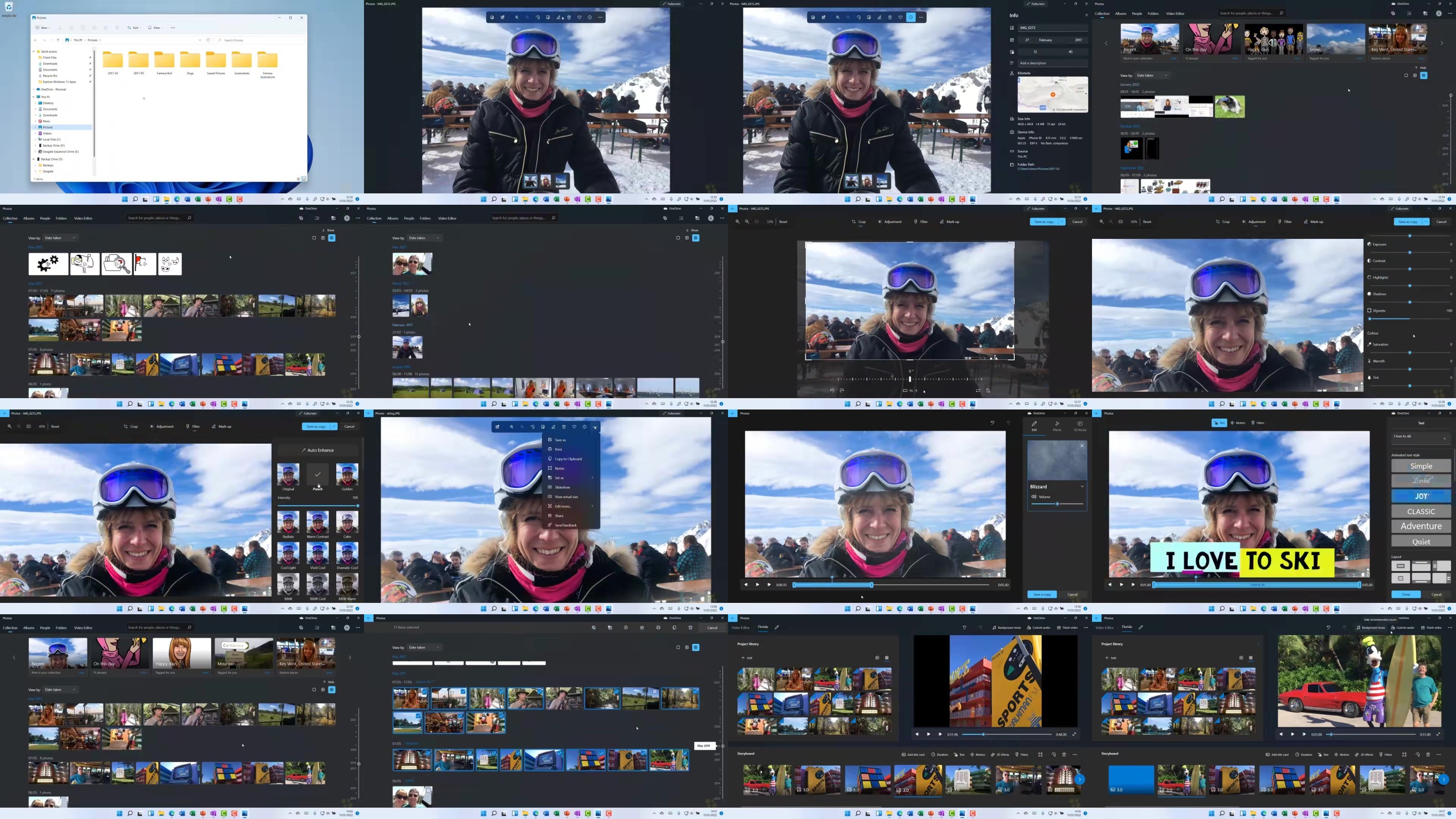Click storyboard trash icon in Sports Walkman editor
Viewport: 1456px width, 819px height.
point(1064,754)
